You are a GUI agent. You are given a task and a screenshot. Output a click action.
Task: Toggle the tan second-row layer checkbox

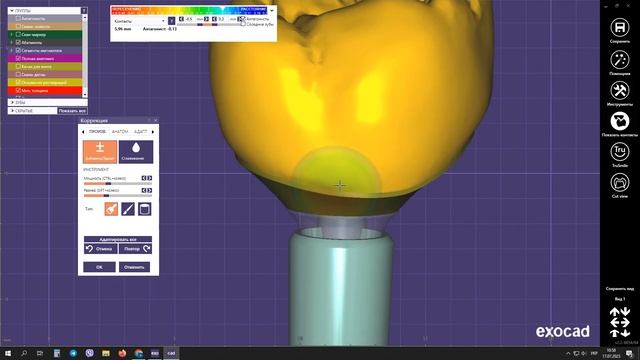click(x=18, y=26)
